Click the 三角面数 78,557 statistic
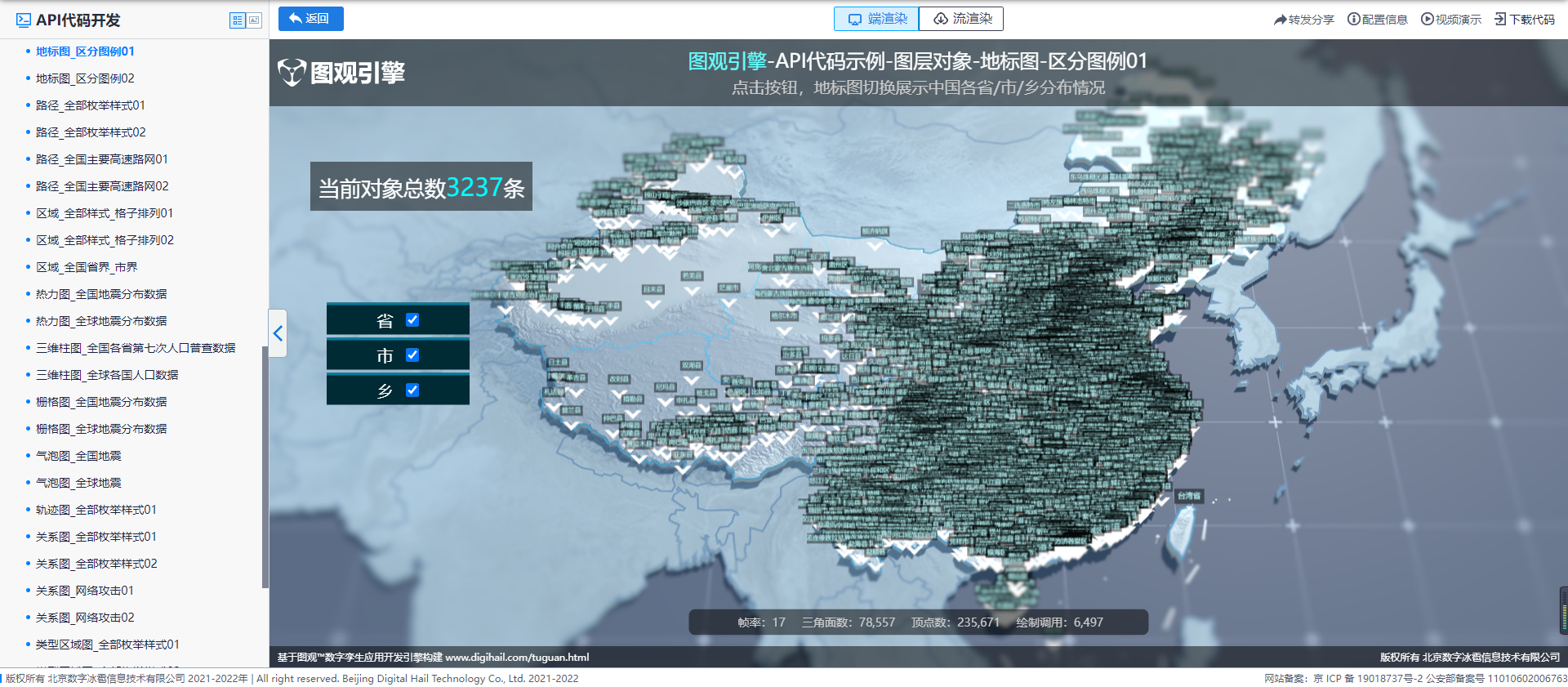 [x=849, y=622]
